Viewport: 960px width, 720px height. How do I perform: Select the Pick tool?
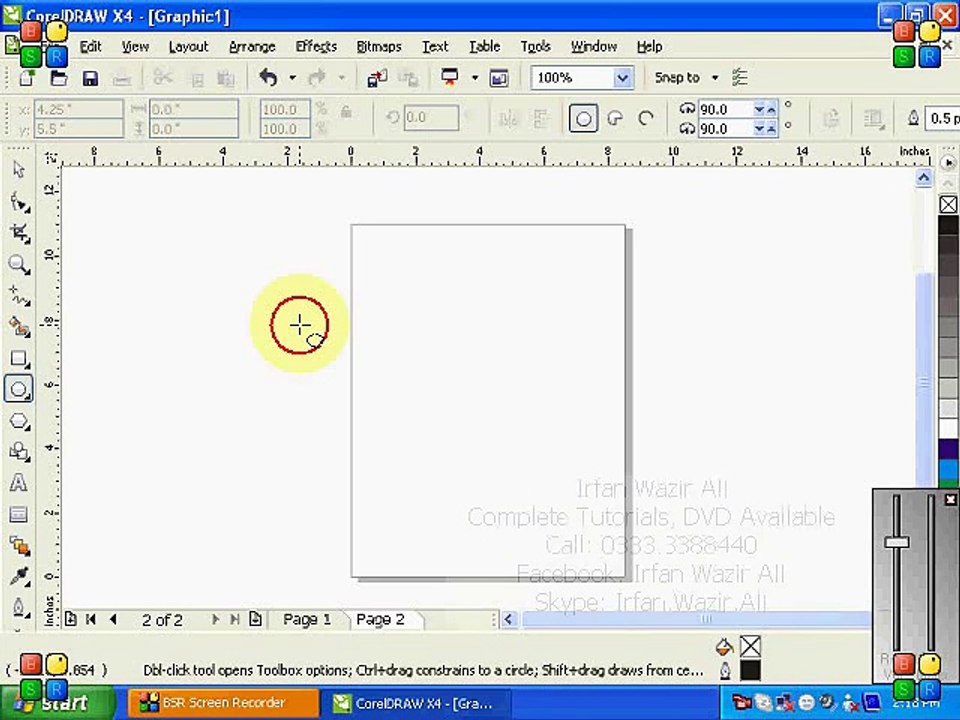click(18, 170)
